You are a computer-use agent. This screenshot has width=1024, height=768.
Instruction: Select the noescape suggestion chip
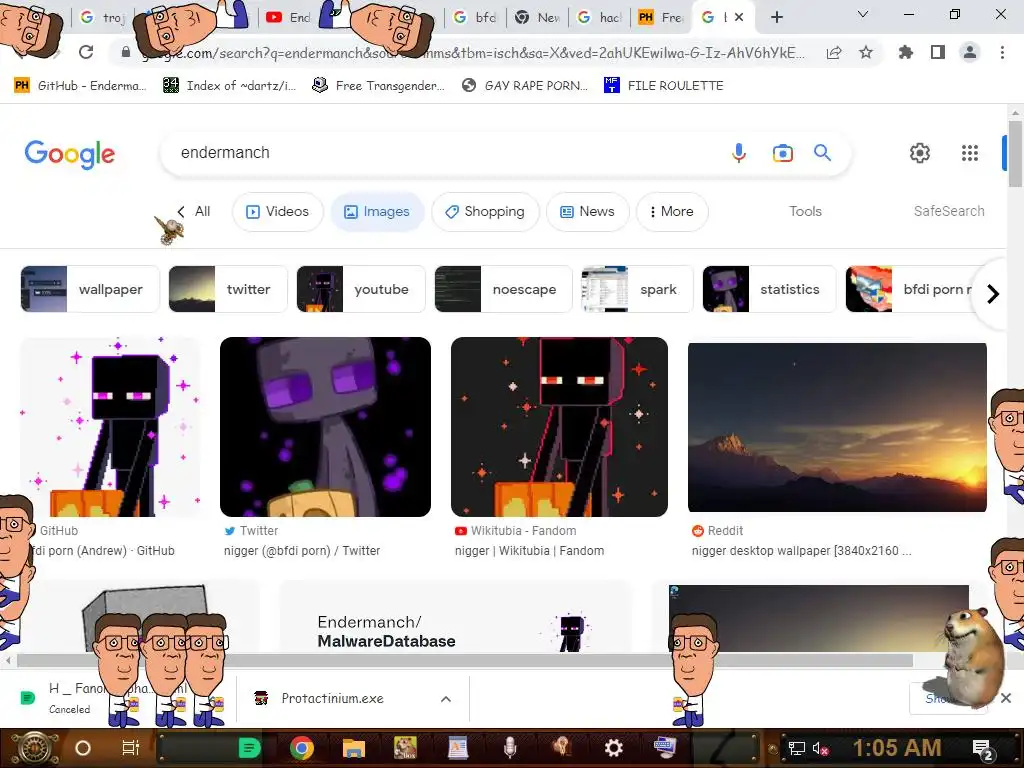504,289
